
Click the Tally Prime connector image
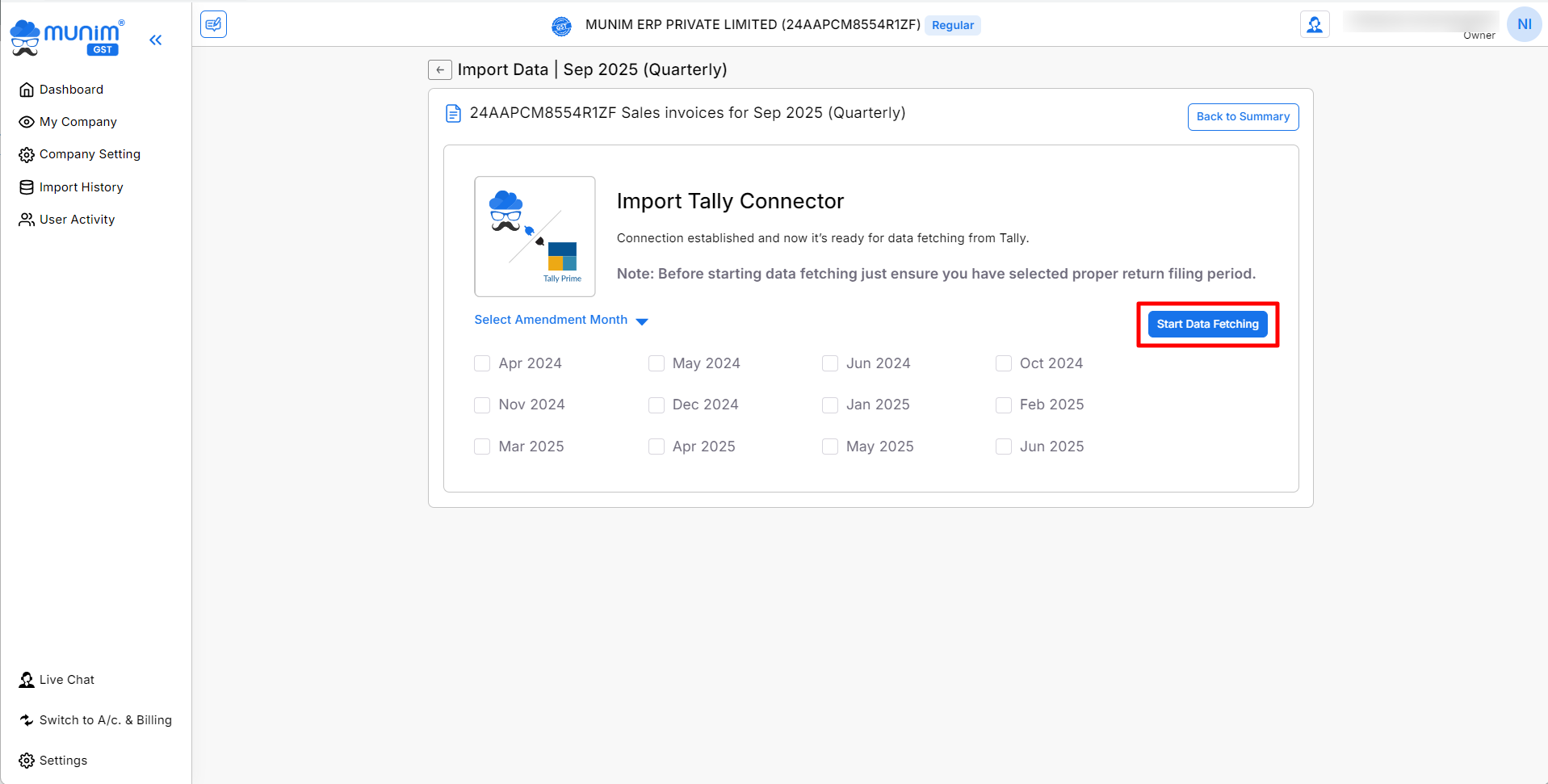(535, 237)
